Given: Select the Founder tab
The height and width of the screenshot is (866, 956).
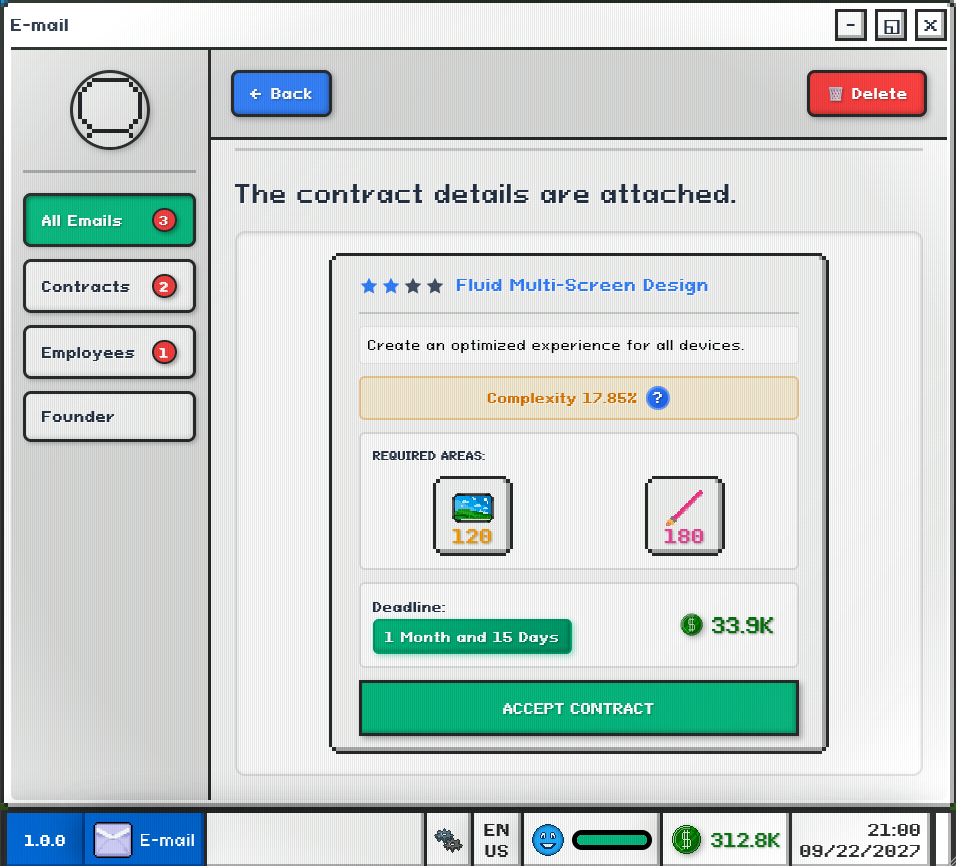Looking at the screenshot, I should 110,417.
